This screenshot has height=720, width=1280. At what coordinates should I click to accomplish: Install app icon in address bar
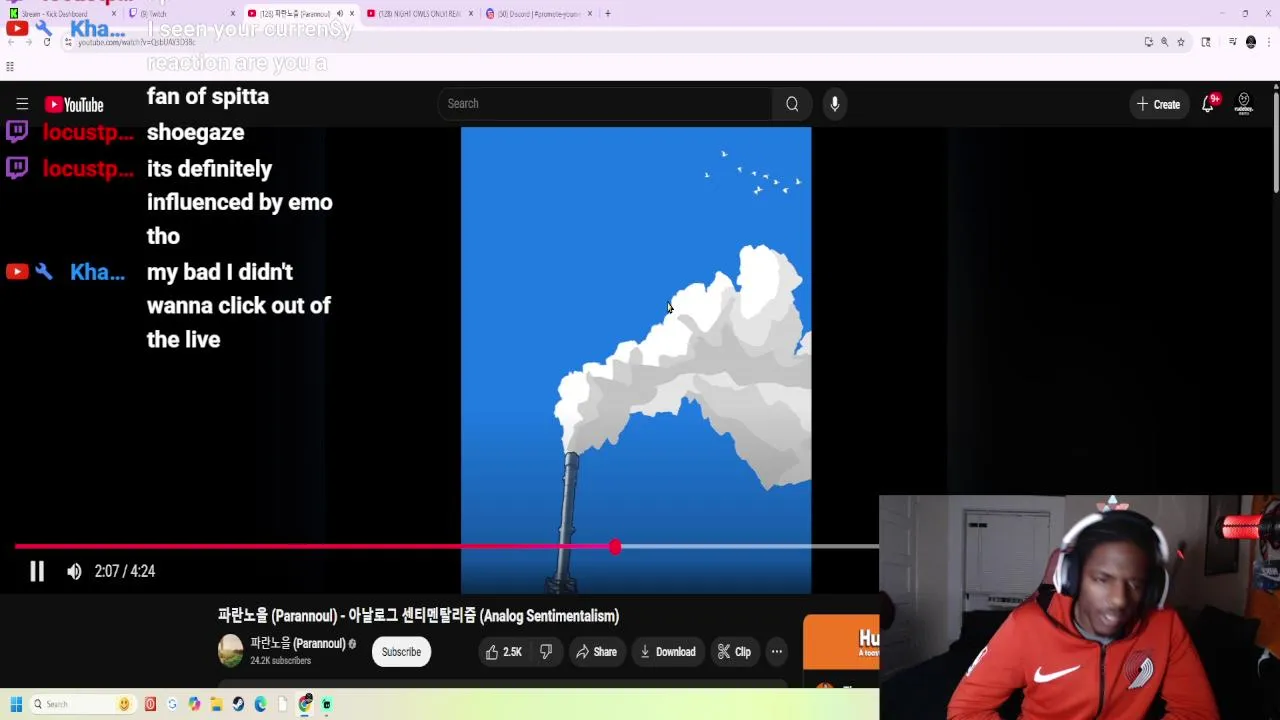click(1148, 42)
